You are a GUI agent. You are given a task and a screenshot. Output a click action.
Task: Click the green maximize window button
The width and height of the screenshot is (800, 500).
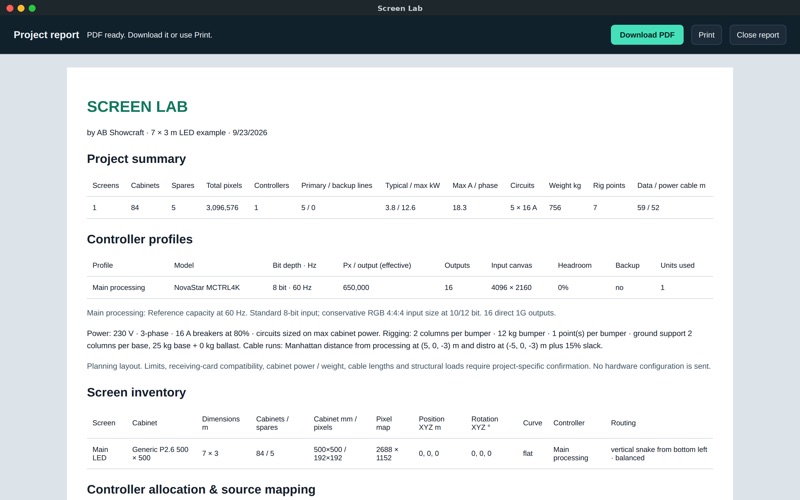(32, 8)
